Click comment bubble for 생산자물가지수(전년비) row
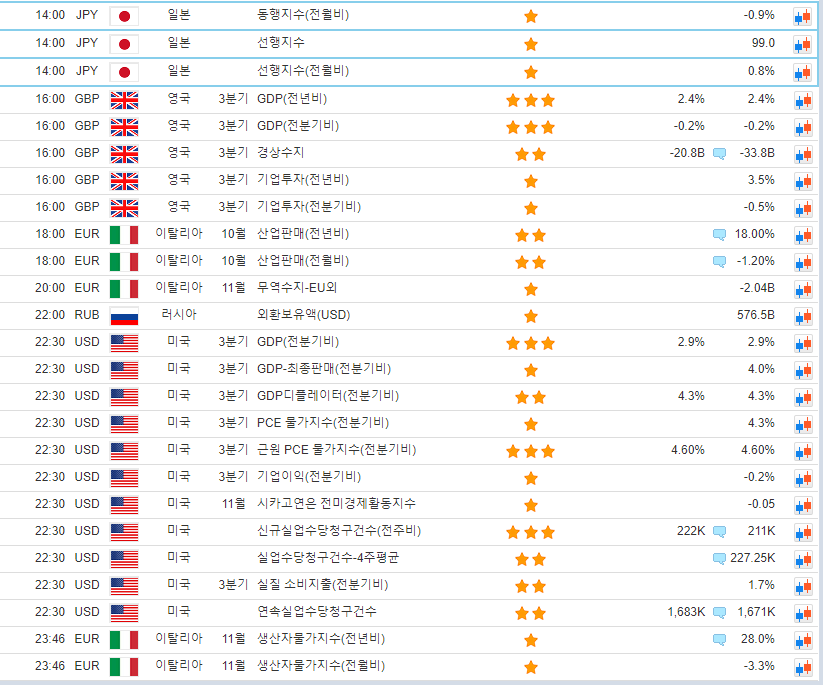The image size is (823, 685). click(x=719, y=640)
